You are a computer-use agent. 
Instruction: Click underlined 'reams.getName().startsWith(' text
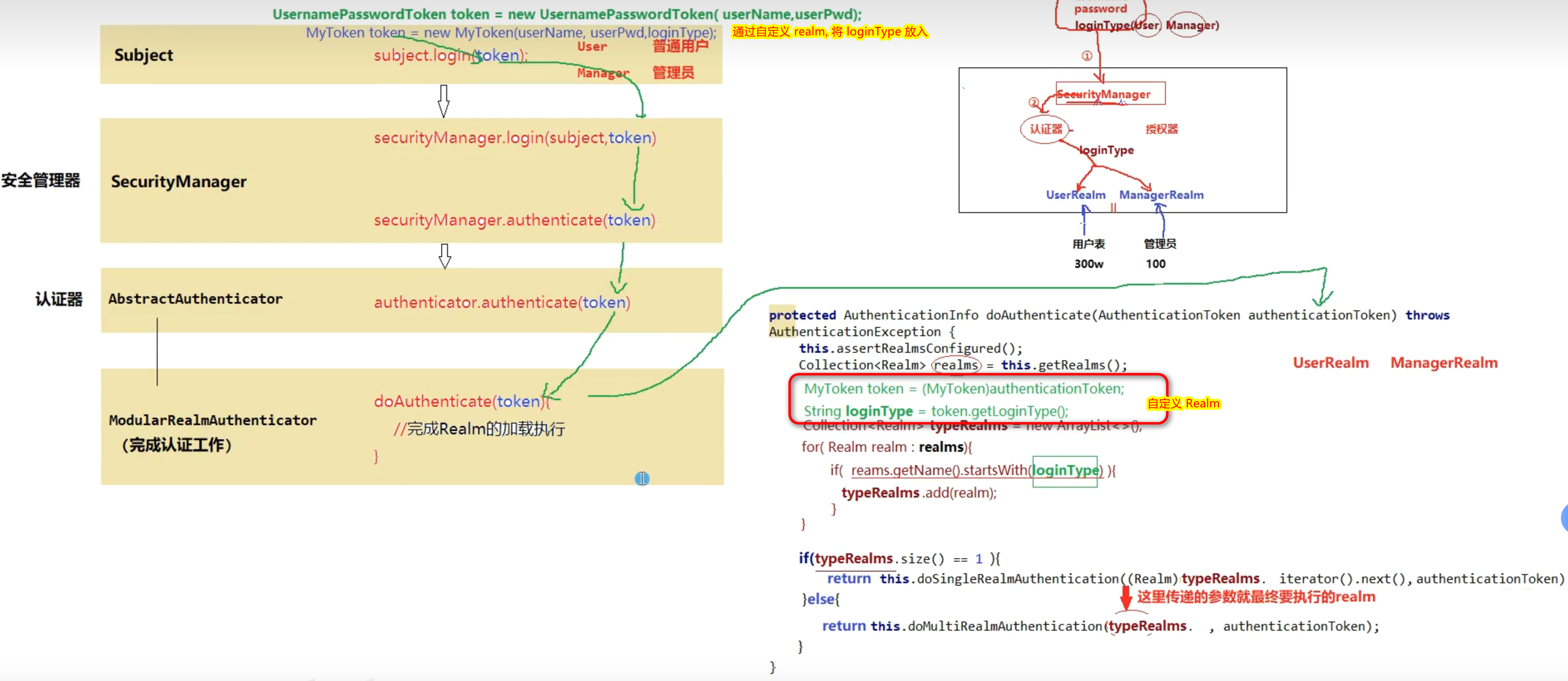point(941,471)
